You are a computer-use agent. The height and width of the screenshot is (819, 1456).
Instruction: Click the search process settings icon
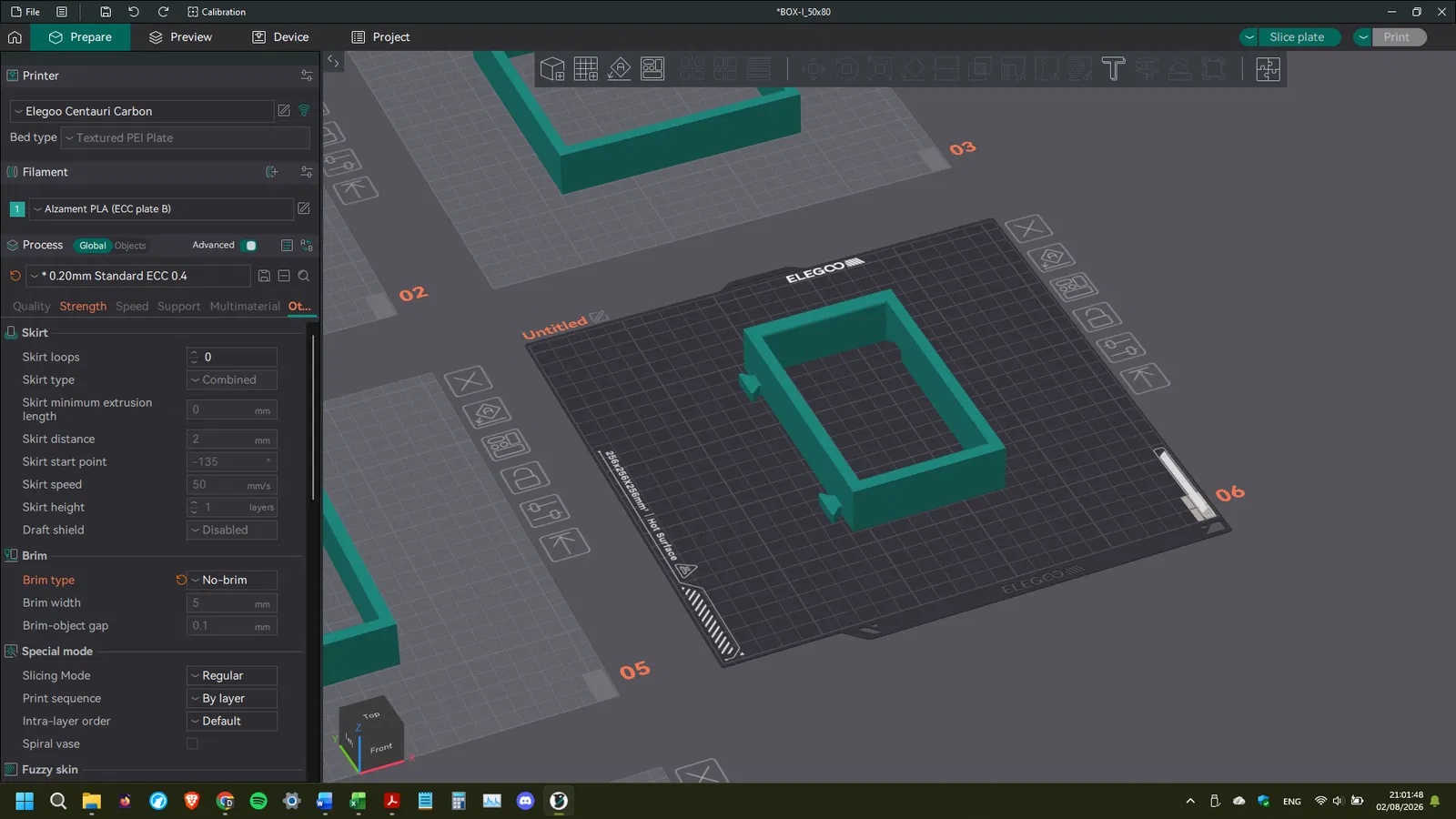304,276
